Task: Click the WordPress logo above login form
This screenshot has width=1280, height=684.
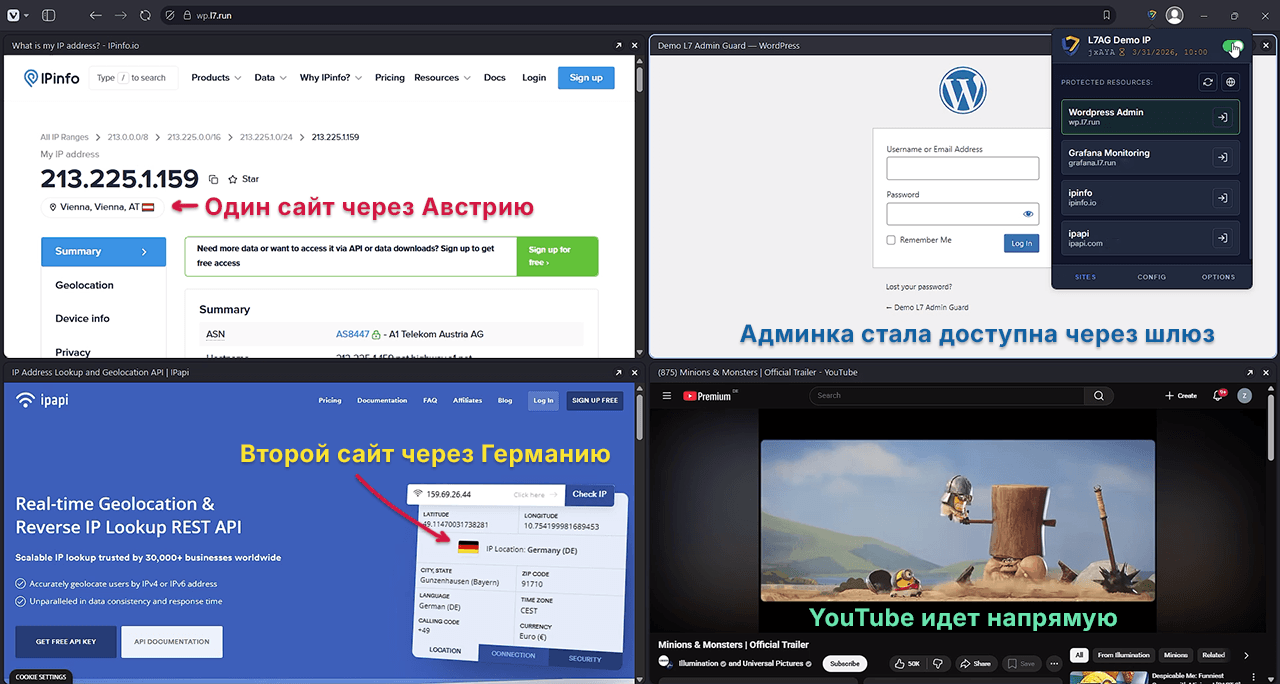Action: click(x=962, y=90)
